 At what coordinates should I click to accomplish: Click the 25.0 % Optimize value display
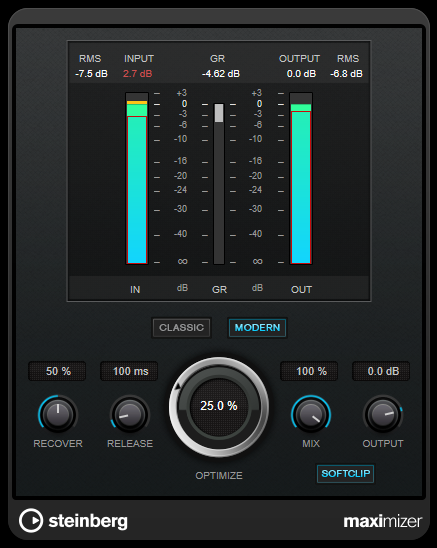click(219, 406)
